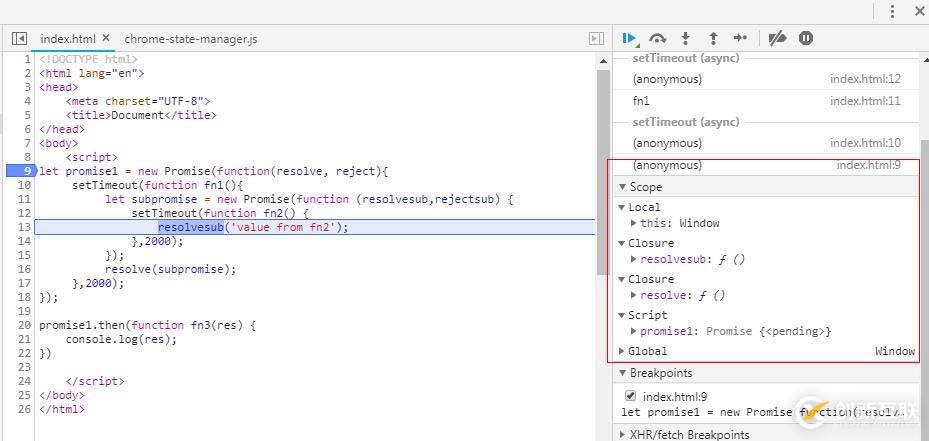Click line number 20 gutter

click(x=24, y=325)
